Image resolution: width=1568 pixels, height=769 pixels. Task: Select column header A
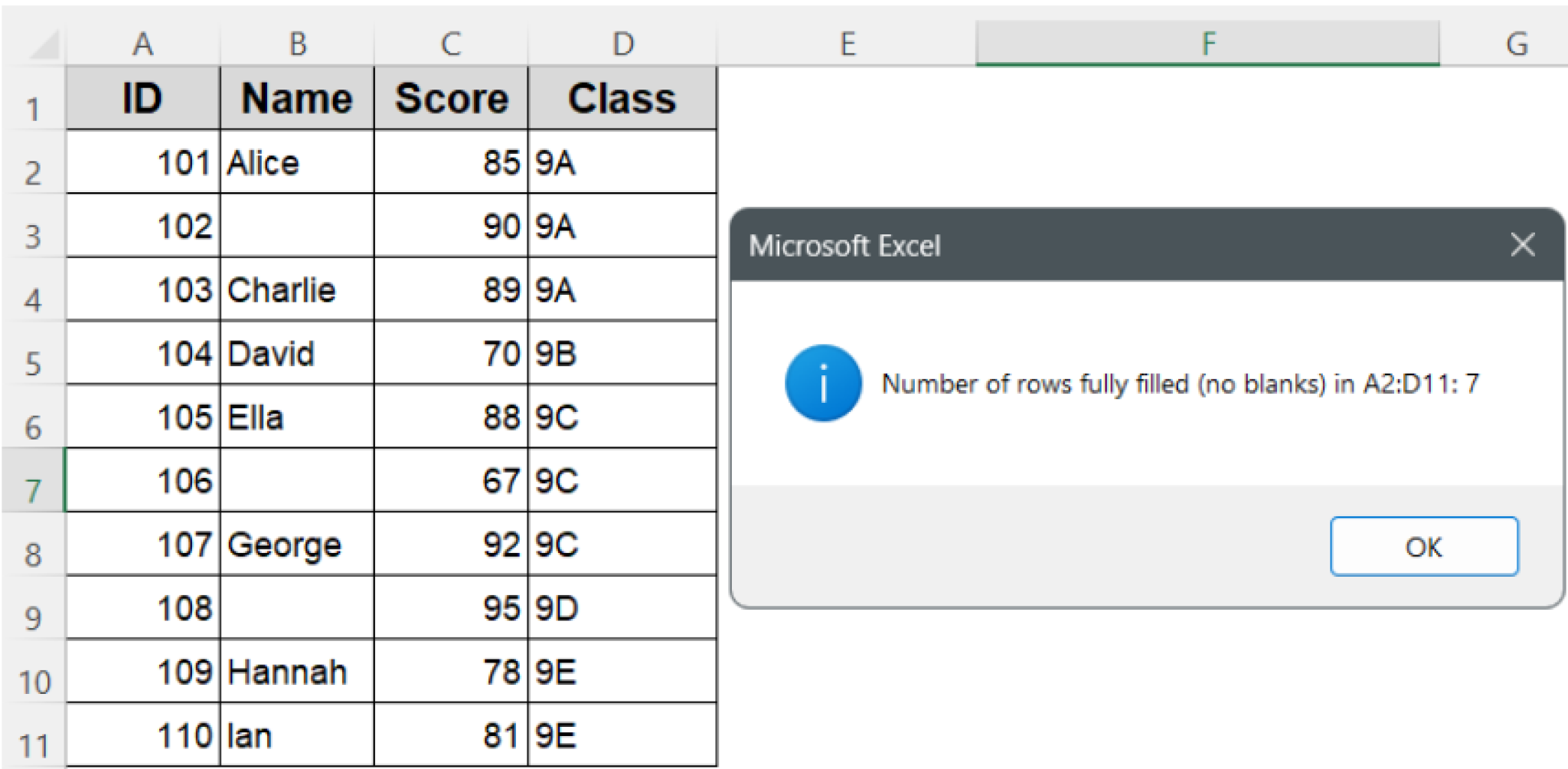142,43
